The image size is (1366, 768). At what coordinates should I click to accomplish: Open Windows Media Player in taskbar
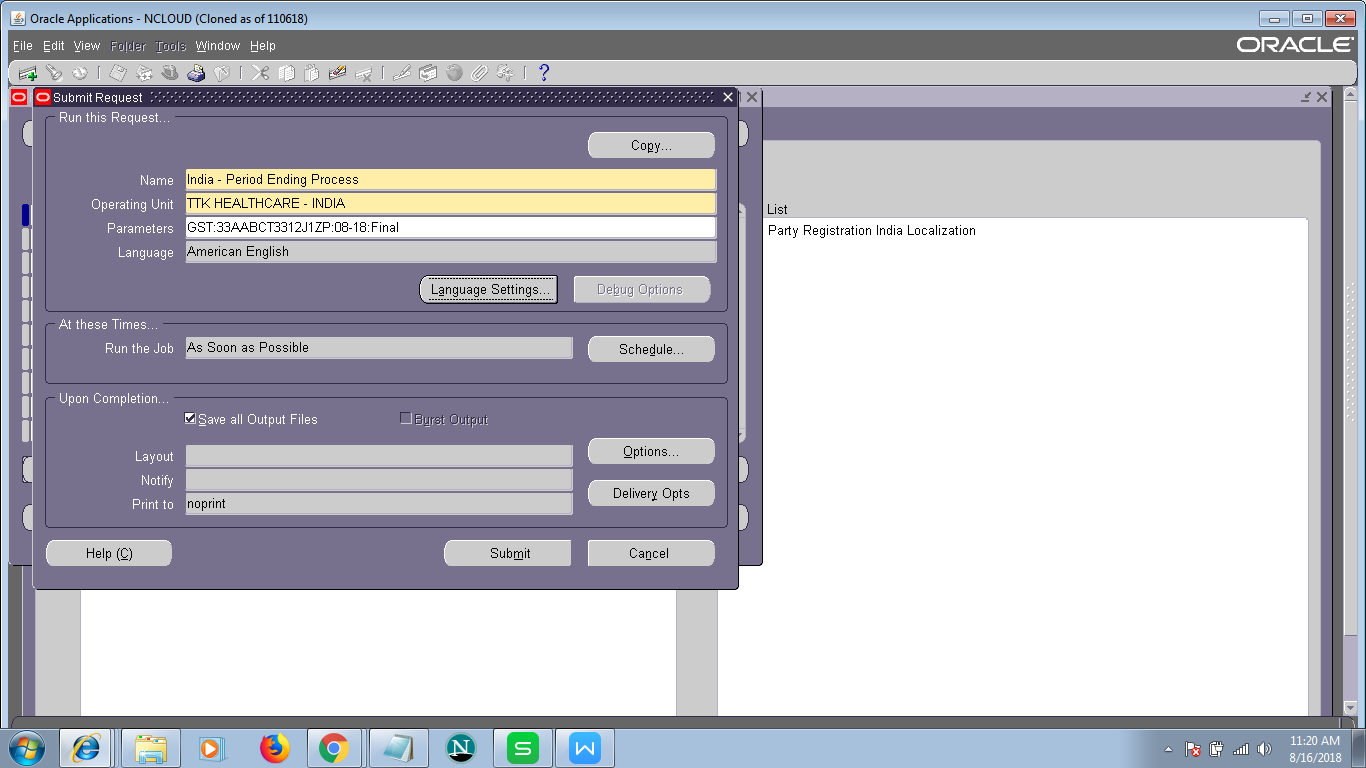211,748
